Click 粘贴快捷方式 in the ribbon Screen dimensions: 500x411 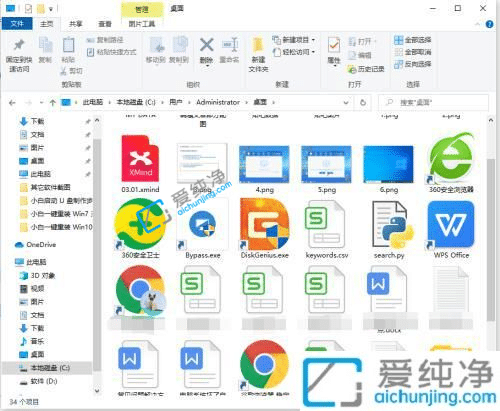click(x=111, y=52)
